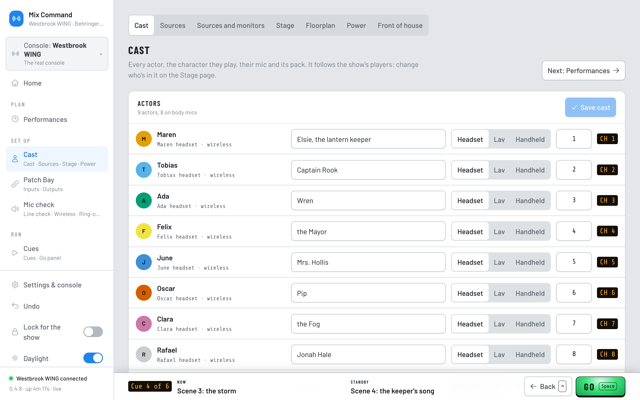
Task: Click Tobias's blue avatar
Action: 144,170
